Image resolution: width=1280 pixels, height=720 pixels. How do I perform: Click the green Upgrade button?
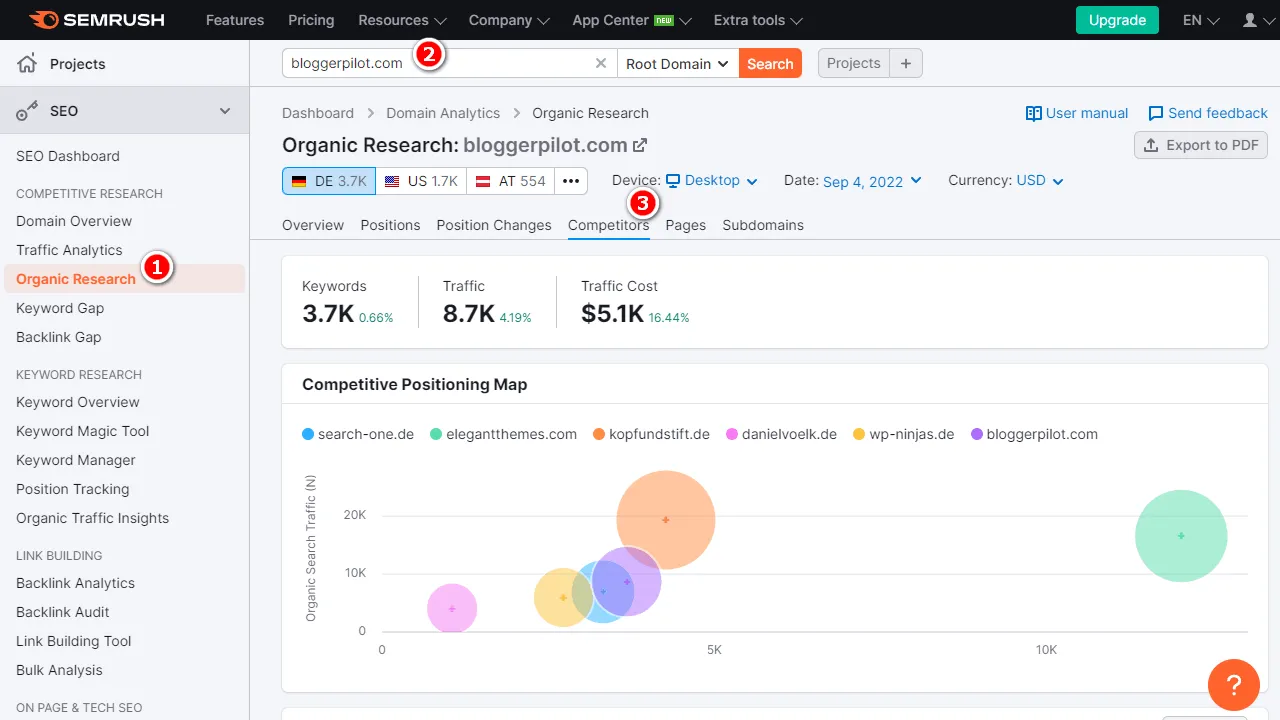pyautogui.click(x=1117, y=20)
